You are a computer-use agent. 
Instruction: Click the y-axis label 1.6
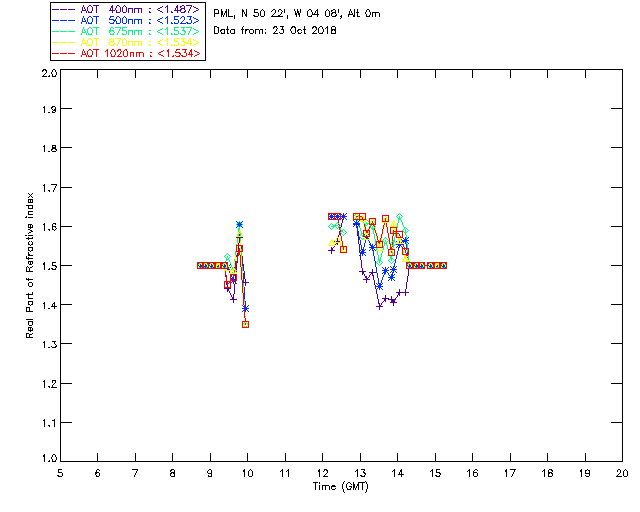click(49, 227)
